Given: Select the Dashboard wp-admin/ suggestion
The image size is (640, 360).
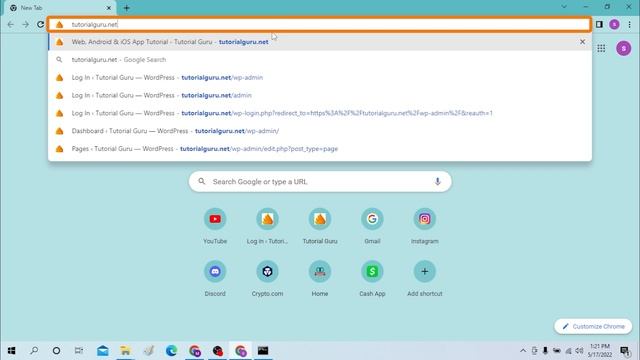Looking at the screenshot, I should click(x=320, y=131).
